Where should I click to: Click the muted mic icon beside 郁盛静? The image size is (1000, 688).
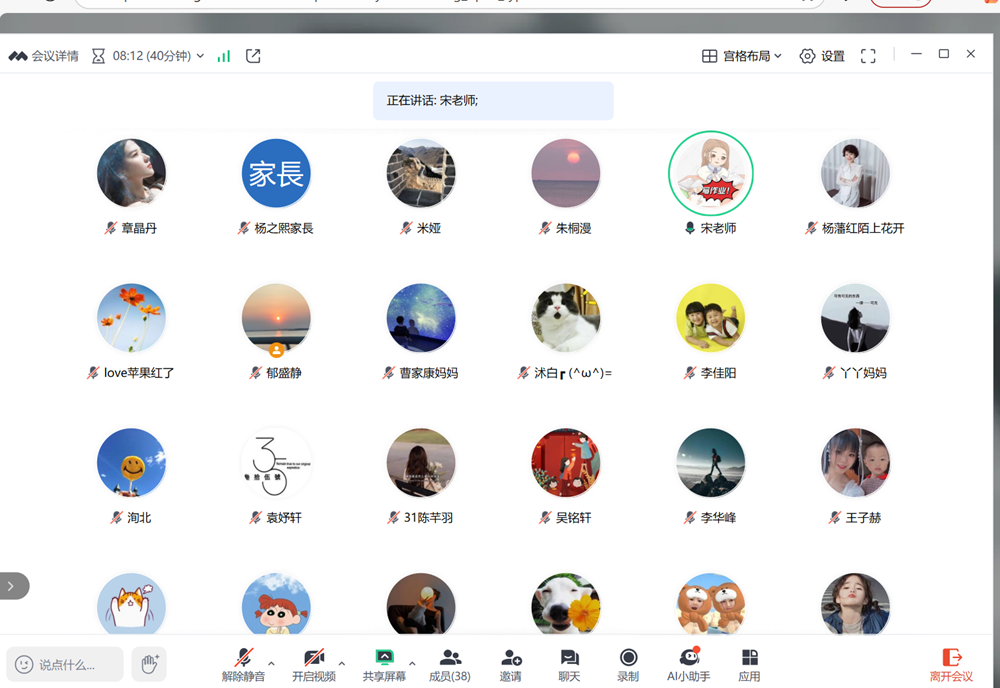pyautogui.click(x=256, y=372)
